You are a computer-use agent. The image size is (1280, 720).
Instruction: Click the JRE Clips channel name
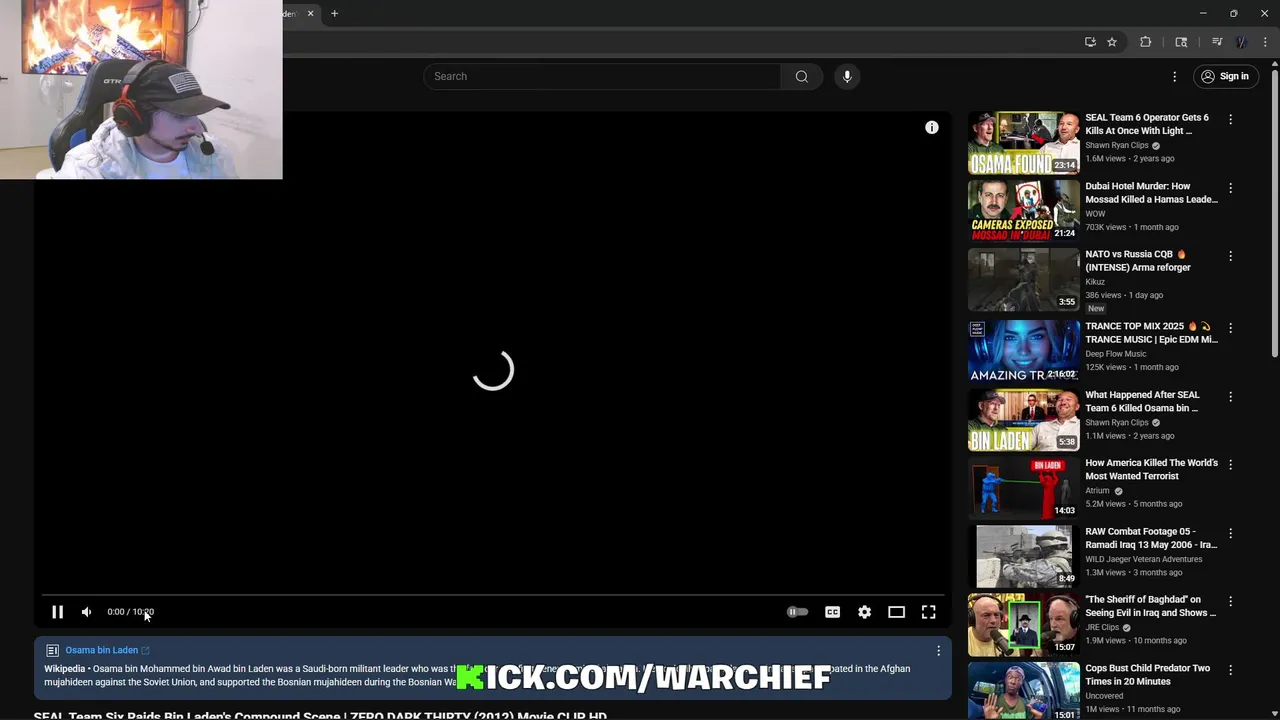(x=1102, y=628)
